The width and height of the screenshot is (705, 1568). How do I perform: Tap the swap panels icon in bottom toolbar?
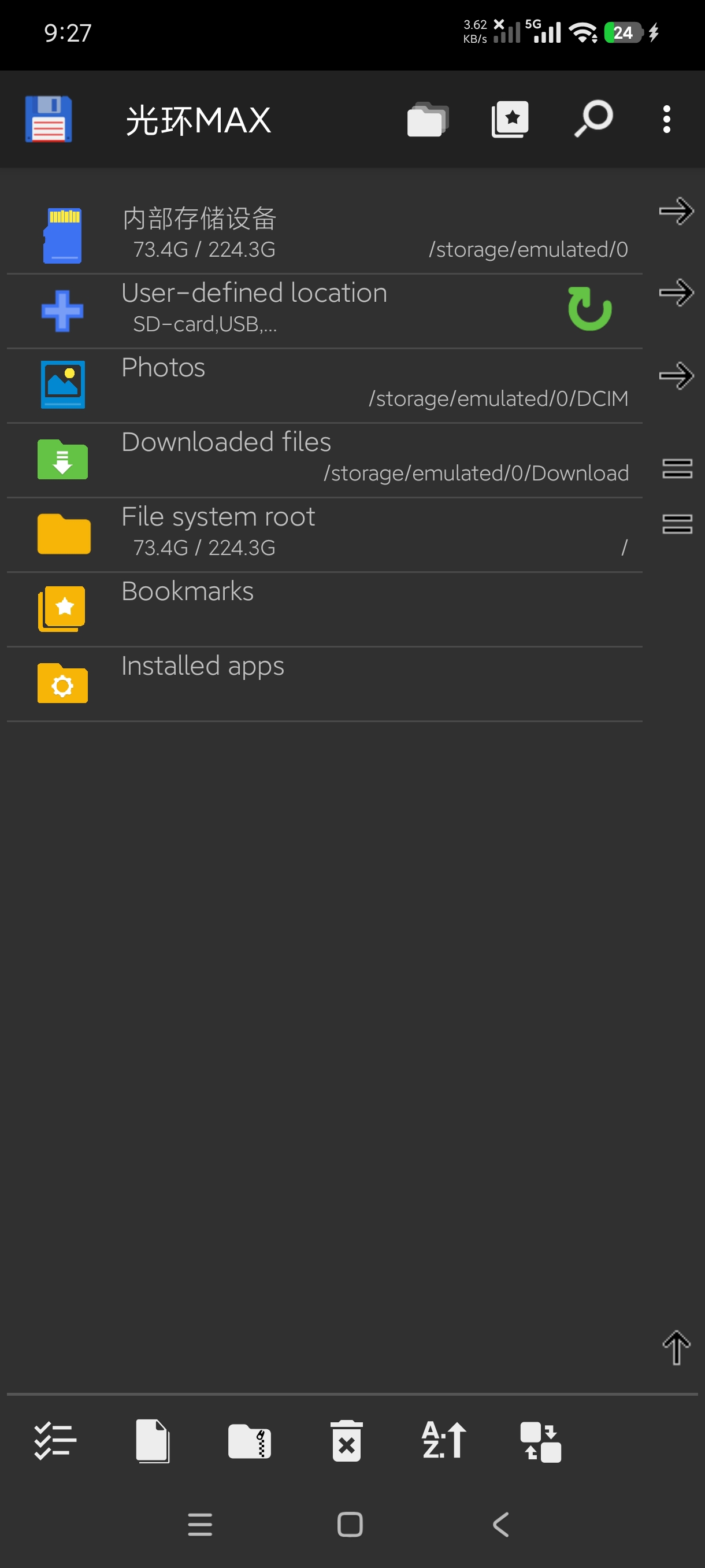(541, 1441)
